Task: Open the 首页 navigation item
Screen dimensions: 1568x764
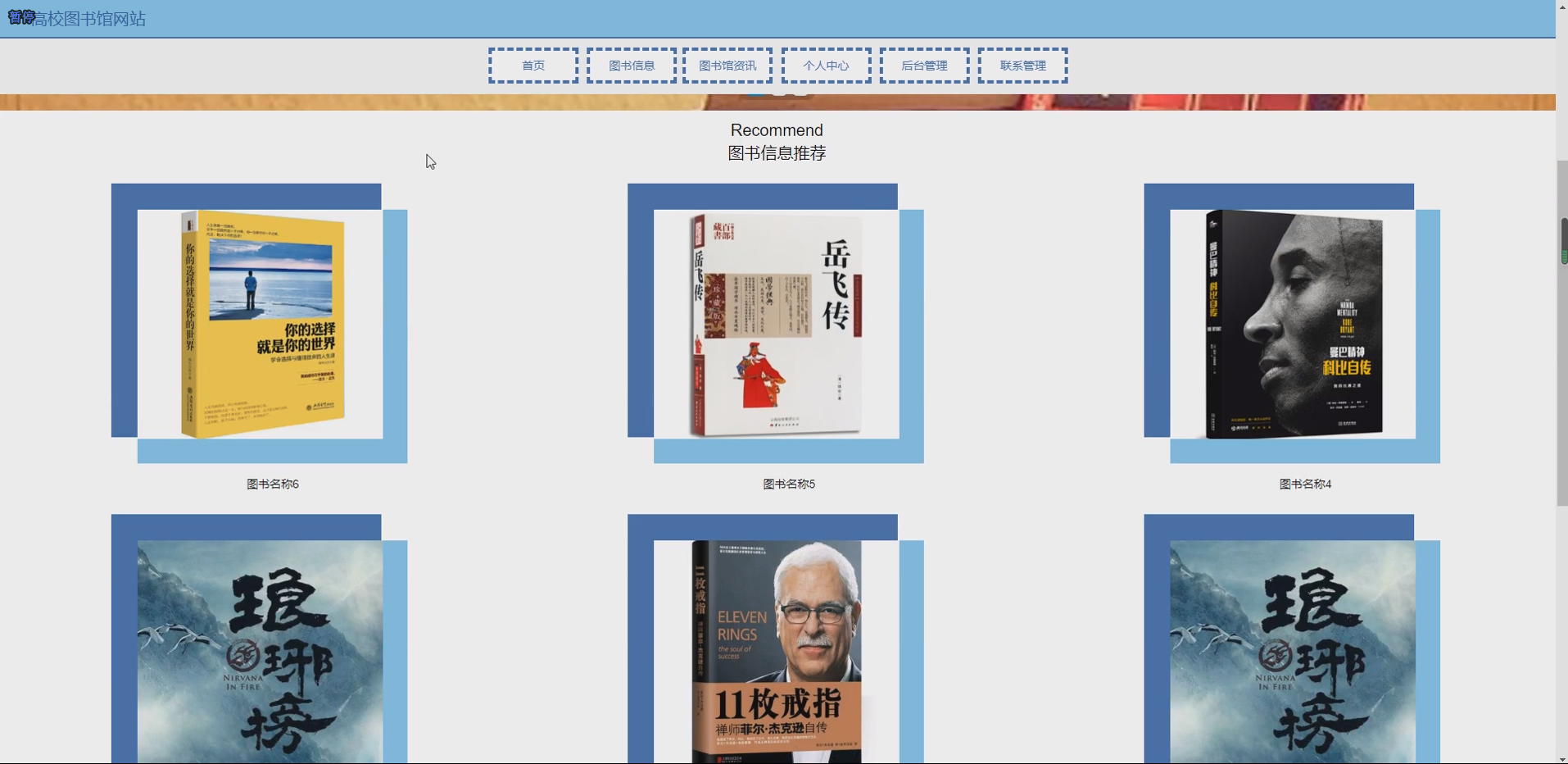Action: coord(533,66)
